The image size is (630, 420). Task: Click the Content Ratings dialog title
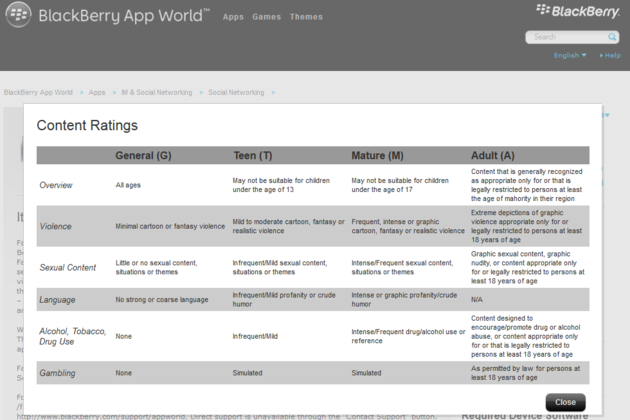click(87, 126)
